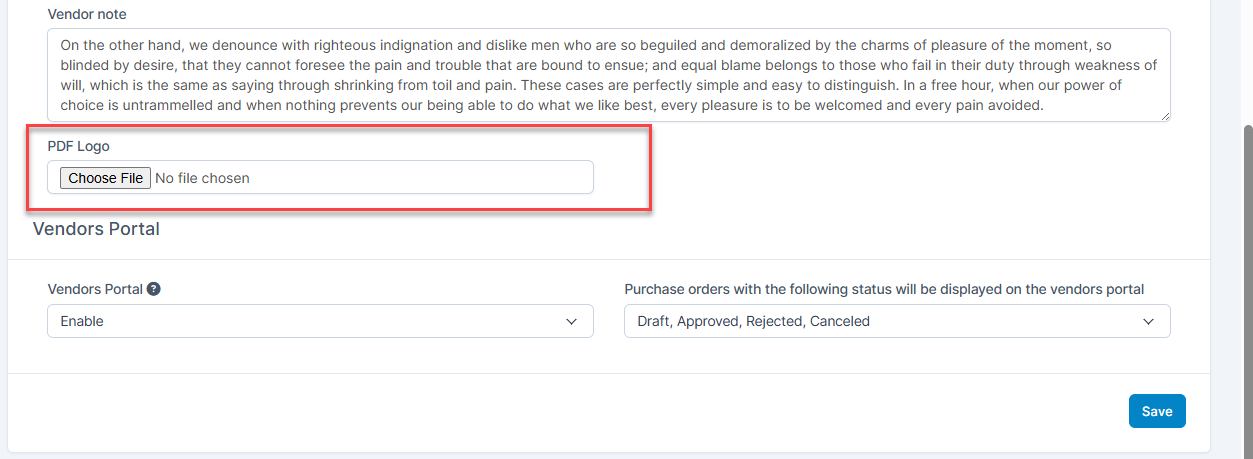
Task: Click the page vertical scrollbar thumb
Action: [x=1247, y=290]
